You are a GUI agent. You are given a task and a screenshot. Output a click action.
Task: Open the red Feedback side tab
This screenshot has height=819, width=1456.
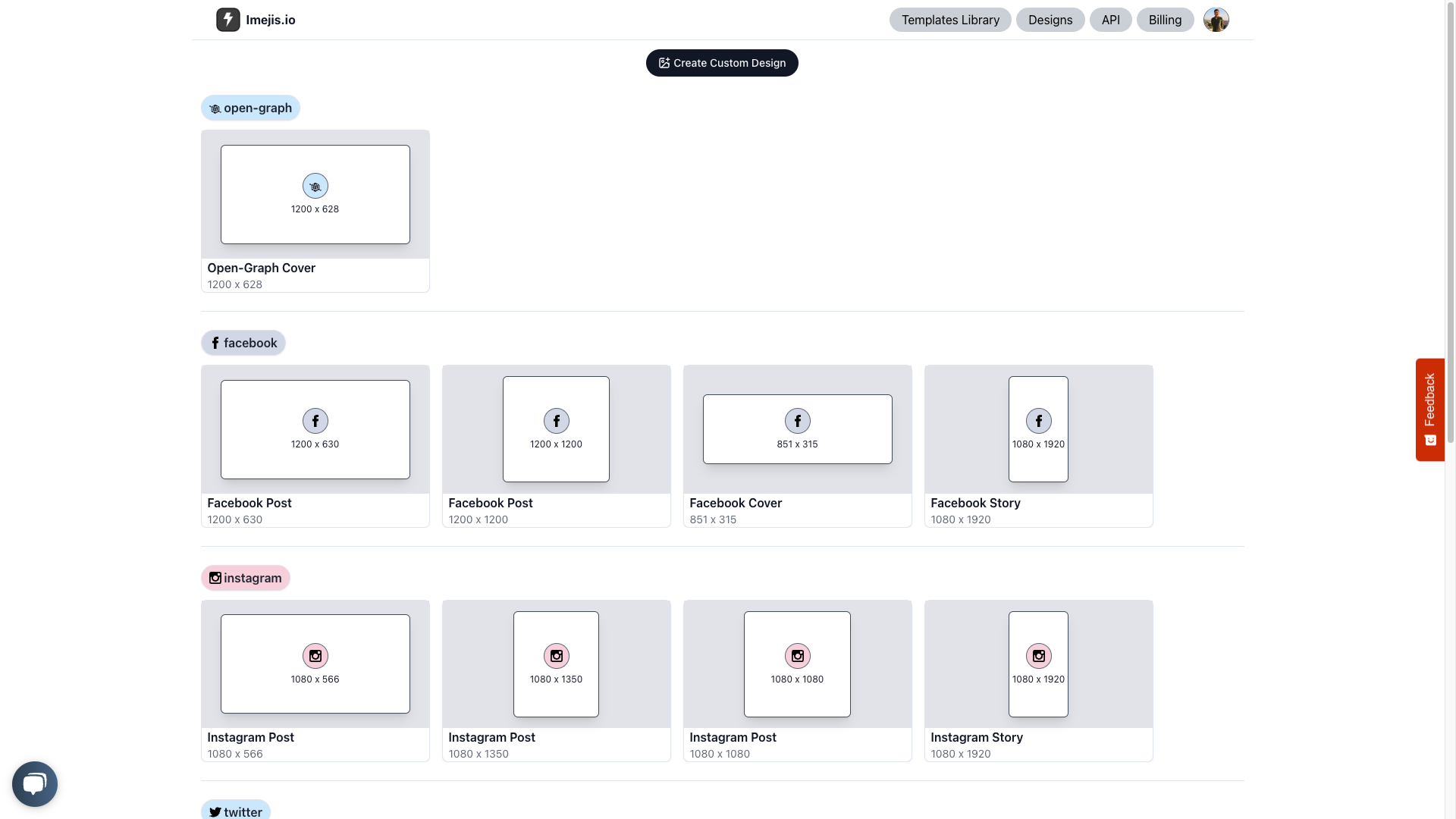[1430, 409]
